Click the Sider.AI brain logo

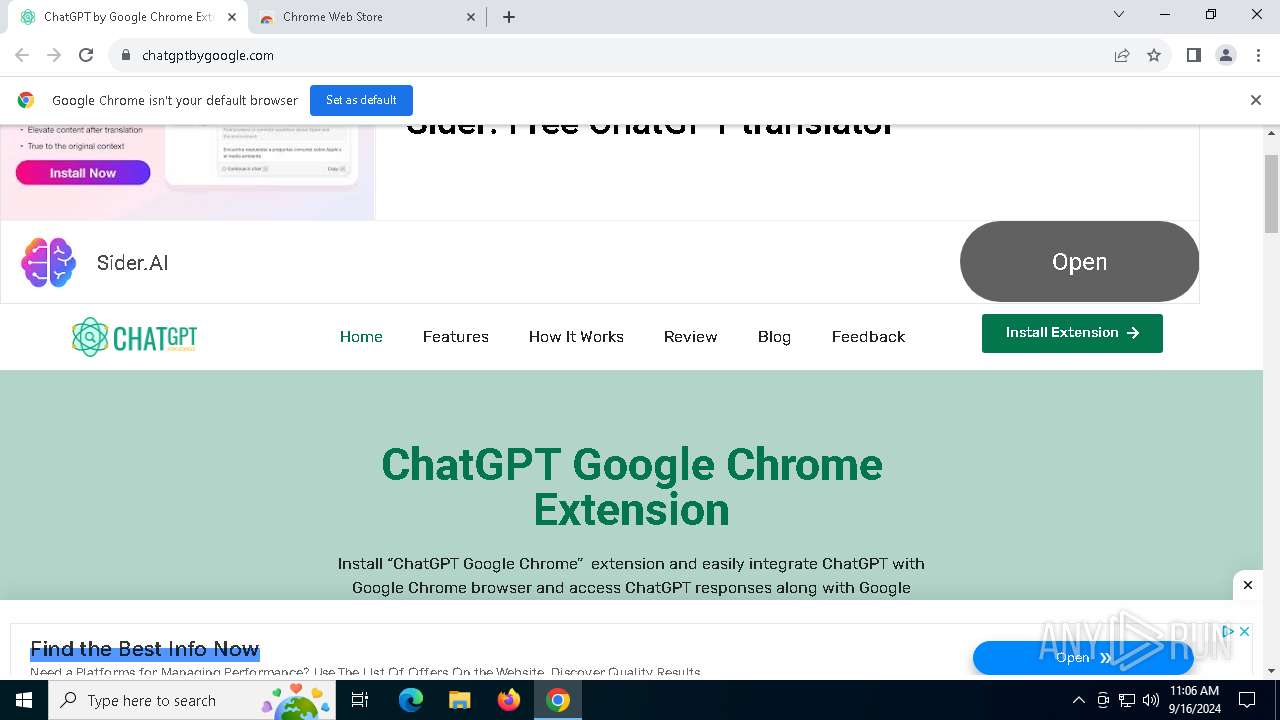click(x=48, y=263)
